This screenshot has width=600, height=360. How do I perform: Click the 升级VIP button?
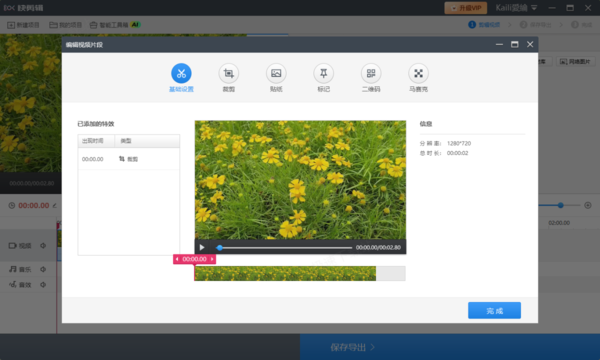(x=466, y=8)
